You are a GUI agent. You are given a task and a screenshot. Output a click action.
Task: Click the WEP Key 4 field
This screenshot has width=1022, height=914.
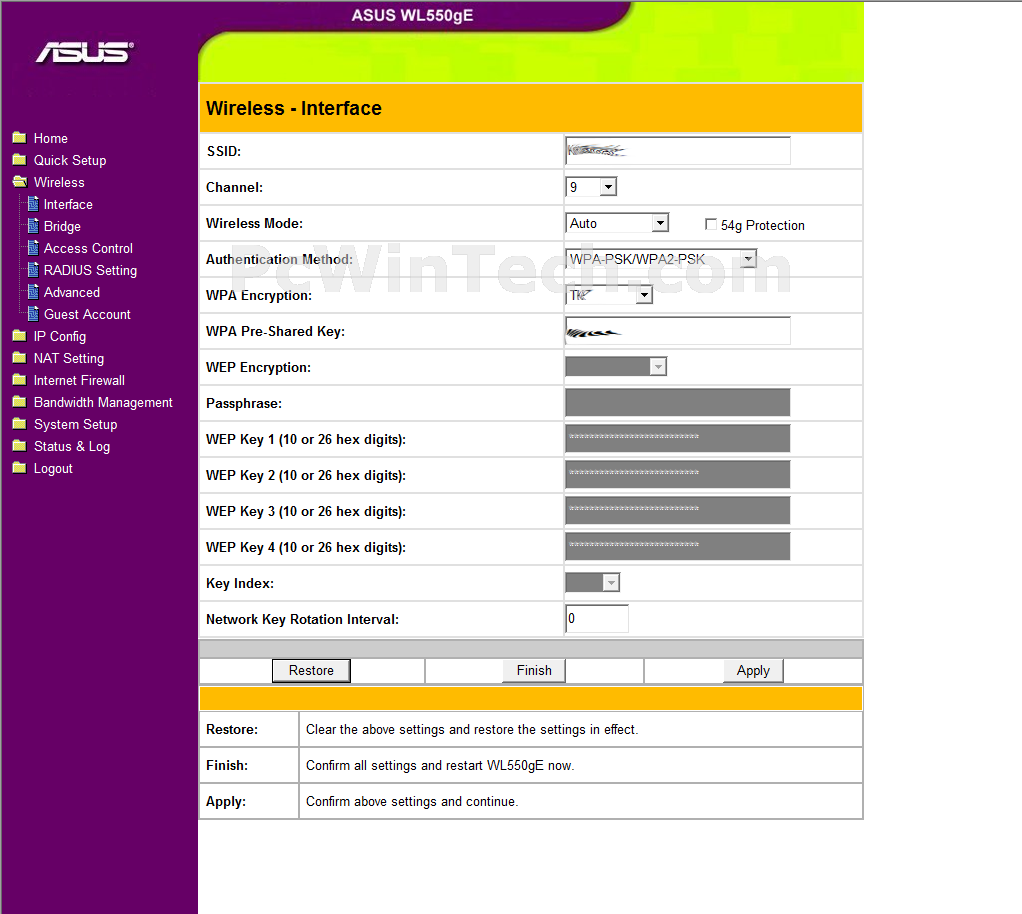pyautogui.click(x=678, y=546)
